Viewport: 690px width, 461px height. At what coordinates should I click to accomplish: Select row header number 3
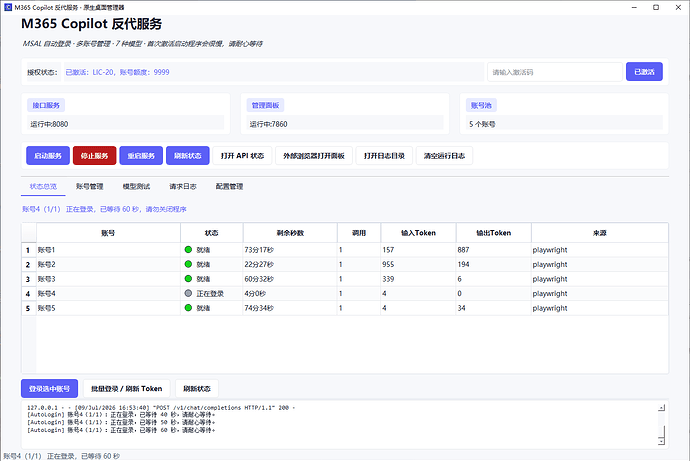click(29, 279)
